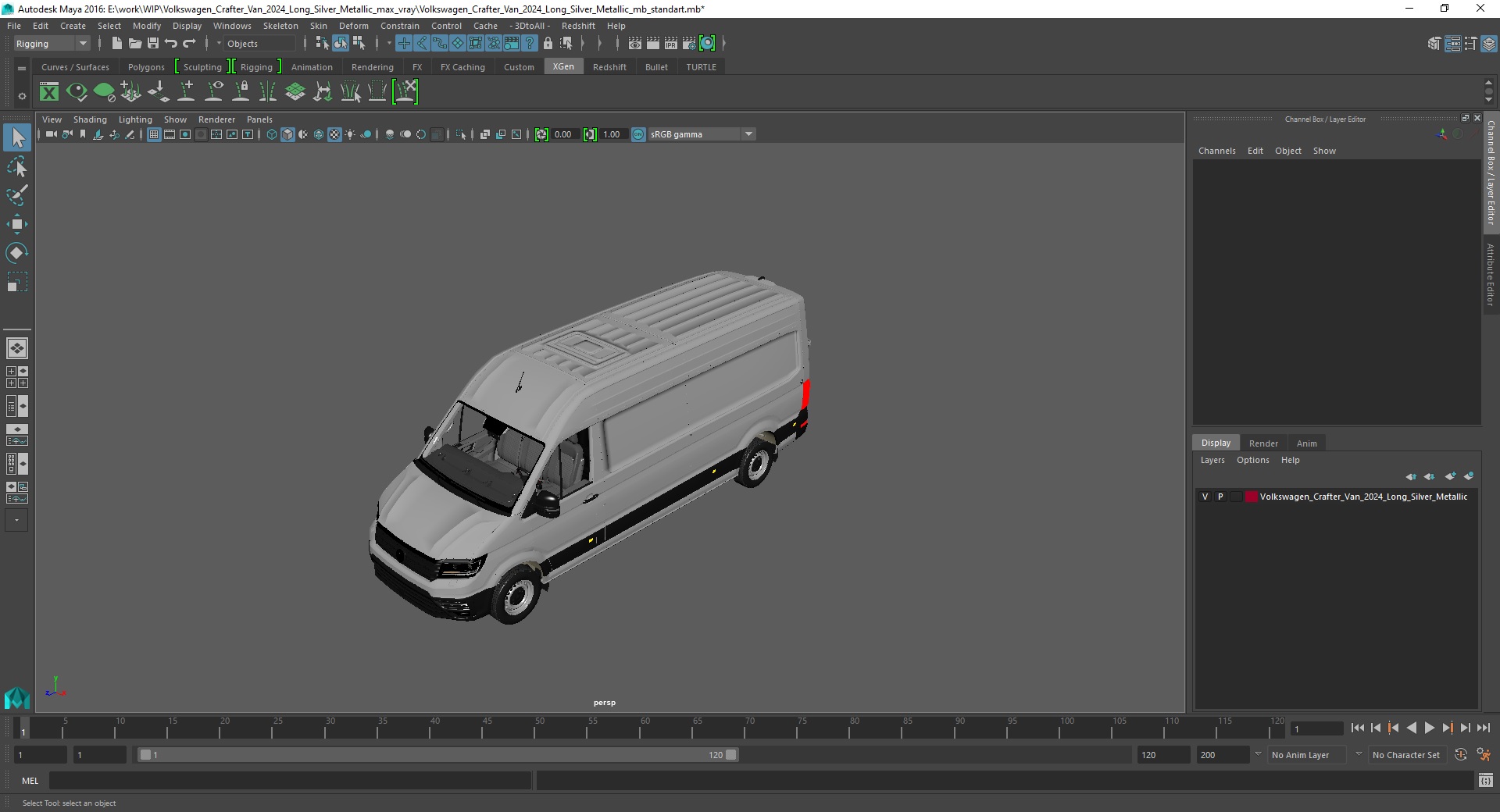Switch to the Polygons shelf tab
Screen dimensions: 1500x812
pyautogui.click(x=146, y=67)
